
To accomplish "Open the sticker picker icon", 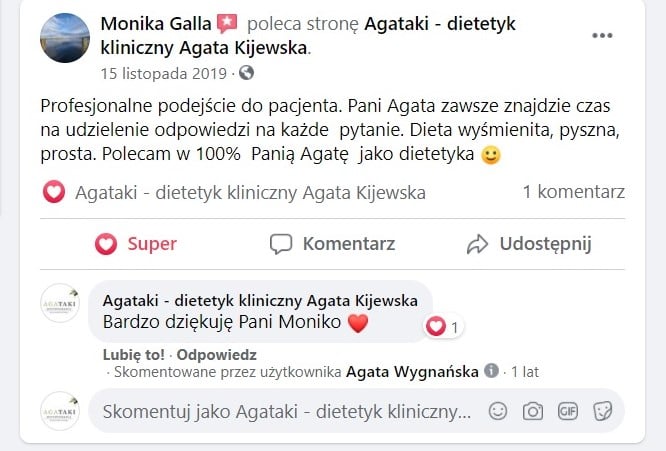I will (602, 411).
